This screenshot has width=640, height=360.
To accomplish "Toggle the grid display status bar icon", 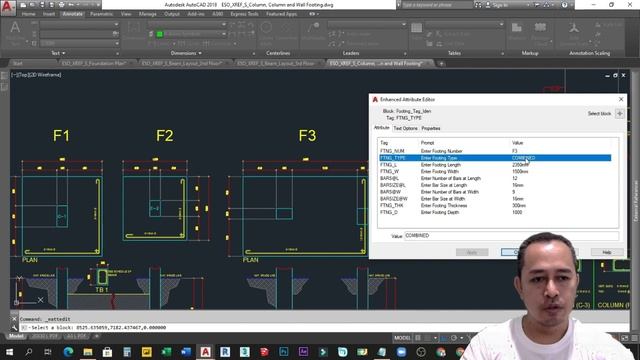I will [418, 338].
